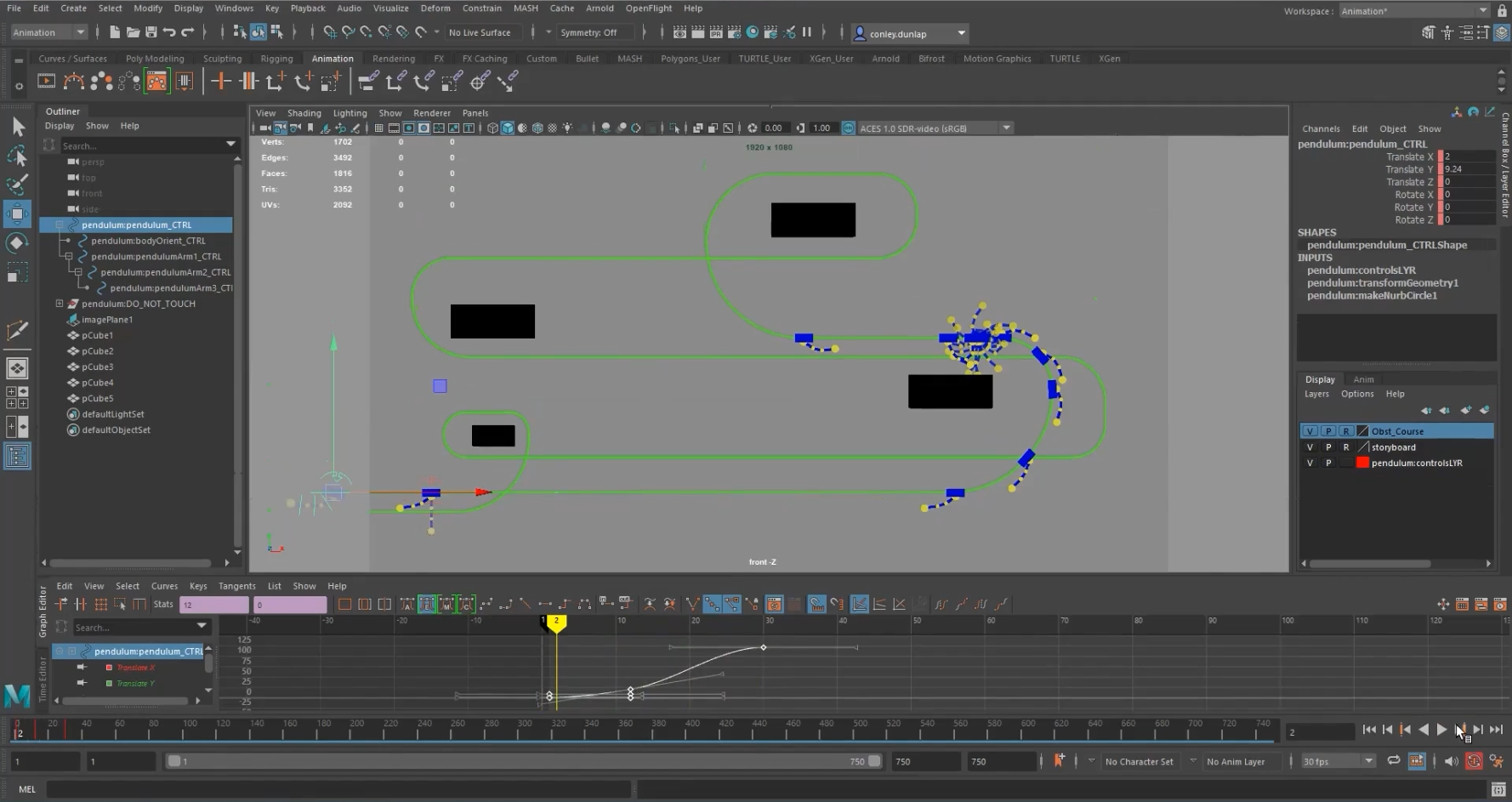Switch to the Anim layer tab

point(1363,379)
